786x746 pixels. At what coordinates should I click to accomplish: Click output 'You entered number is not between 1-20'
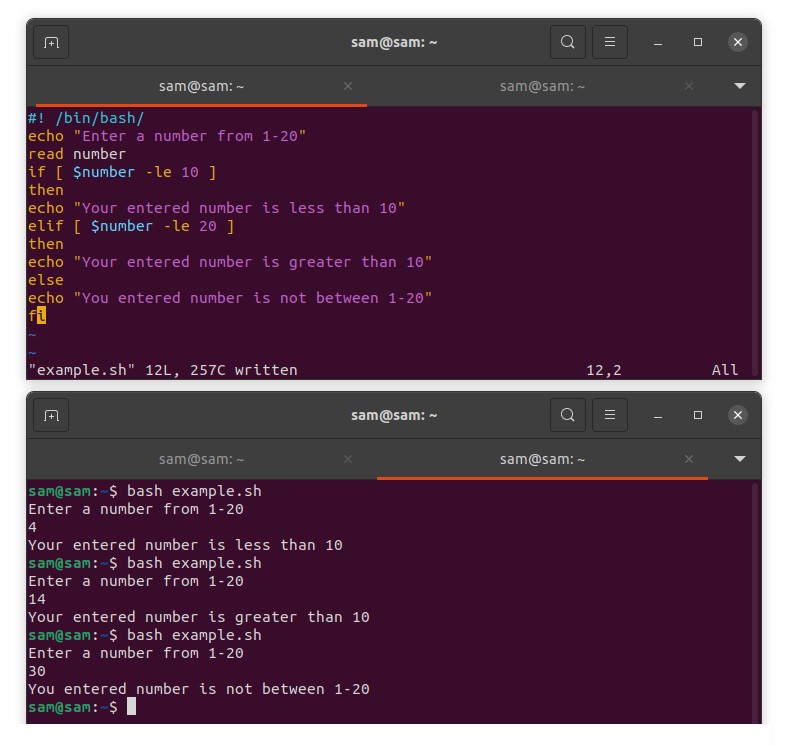point(199,690)
